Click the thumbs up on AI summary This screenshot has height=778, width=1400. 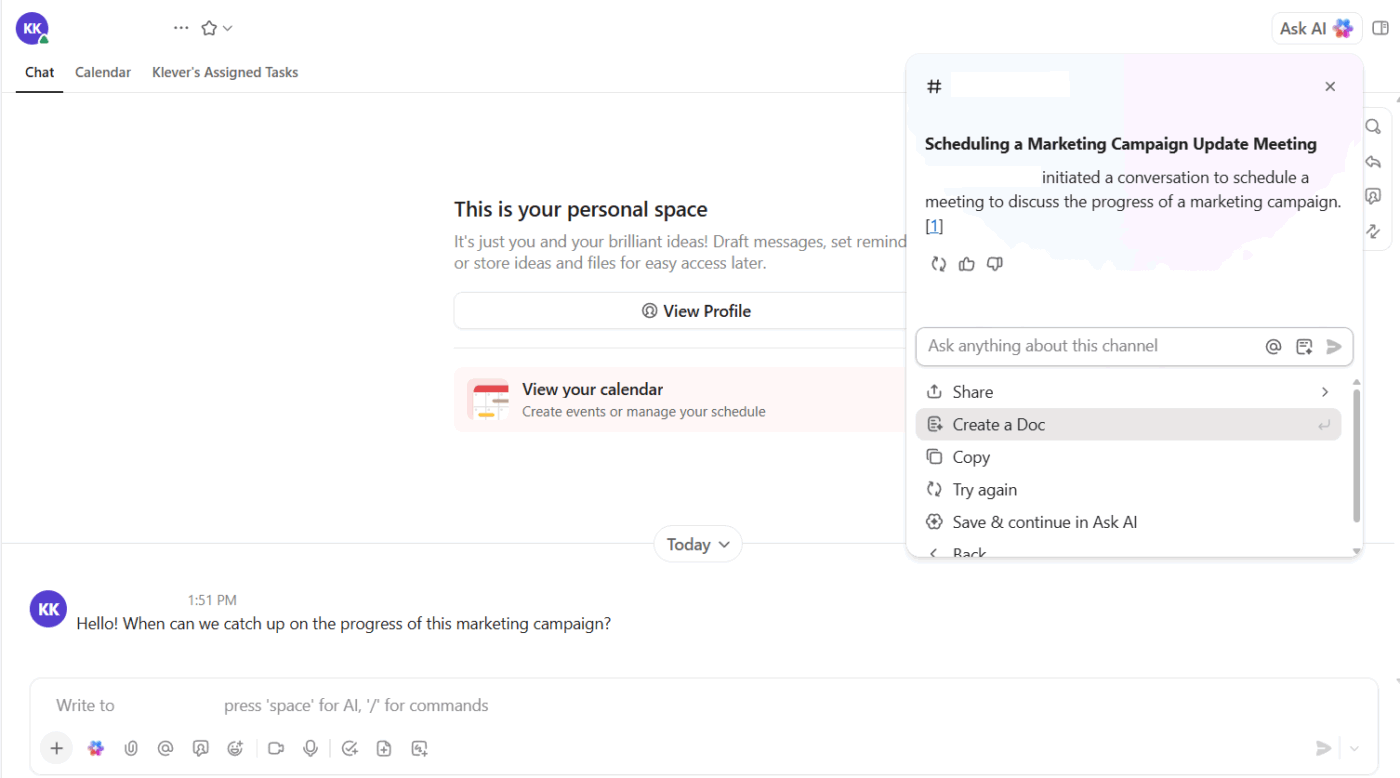pyautogui.click(x=966, y=264)
